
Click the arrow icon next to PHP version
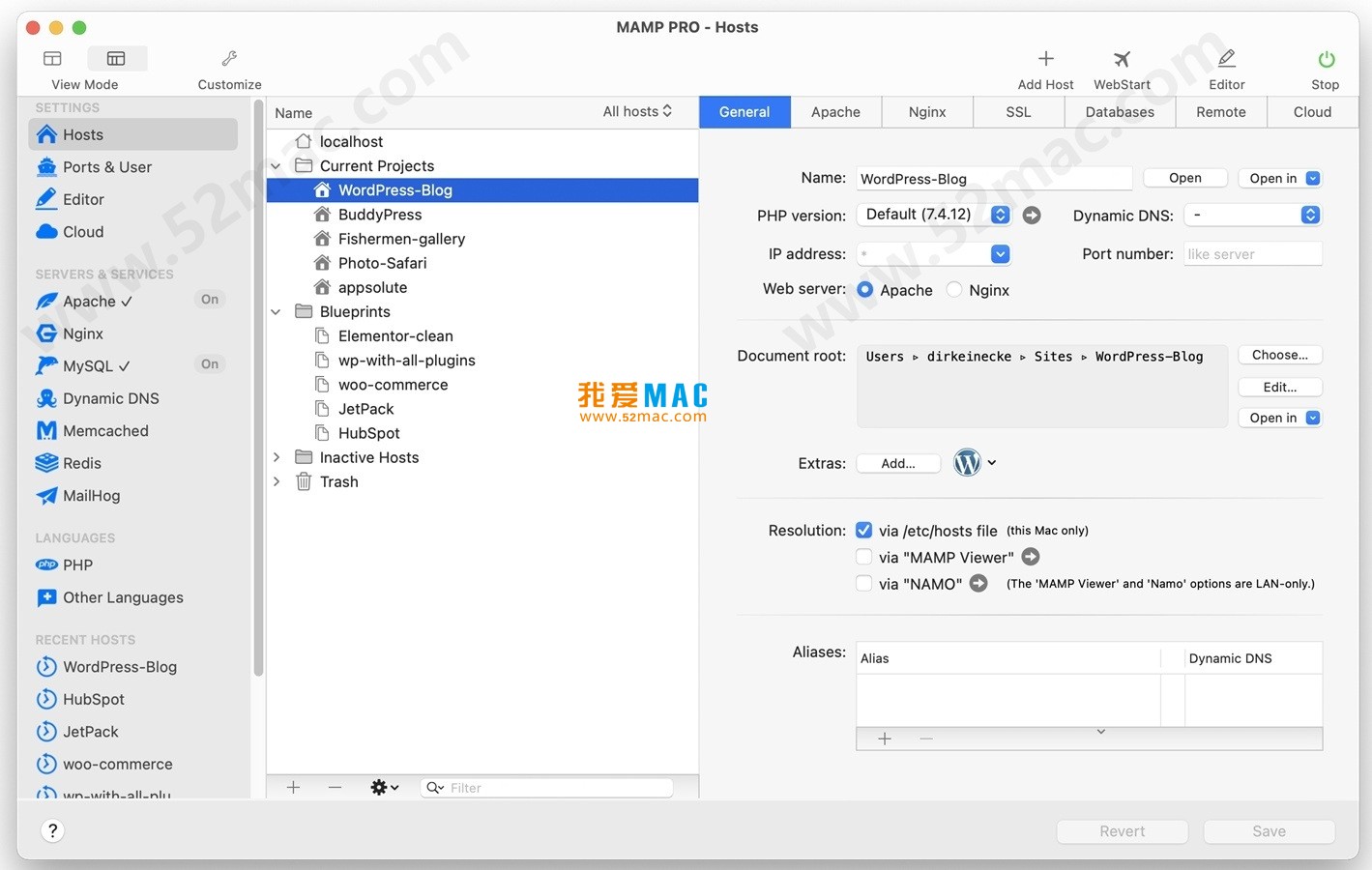(1032, 216)
